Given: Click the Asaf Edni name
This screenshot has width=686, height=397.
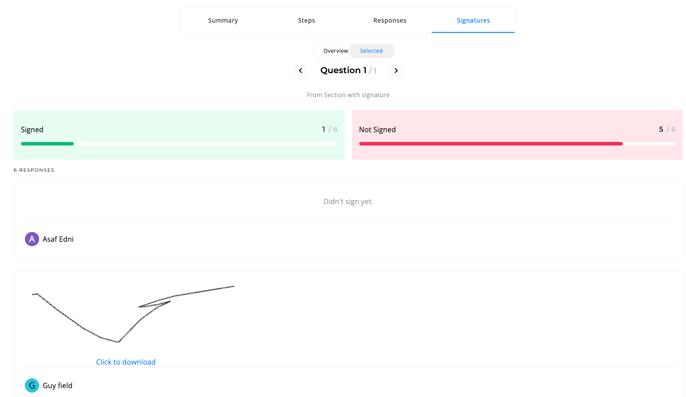Looking at the screenshot, I should (58, 239).
